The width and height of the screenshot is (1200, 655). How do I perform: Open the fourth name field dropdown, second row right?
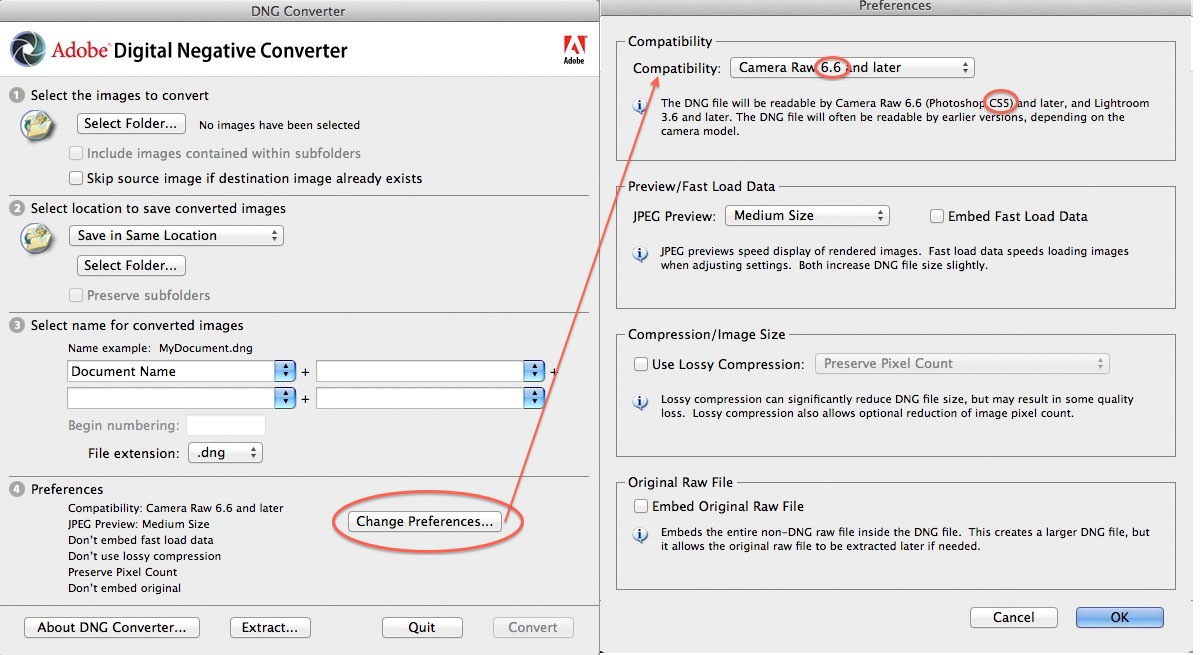534,398
